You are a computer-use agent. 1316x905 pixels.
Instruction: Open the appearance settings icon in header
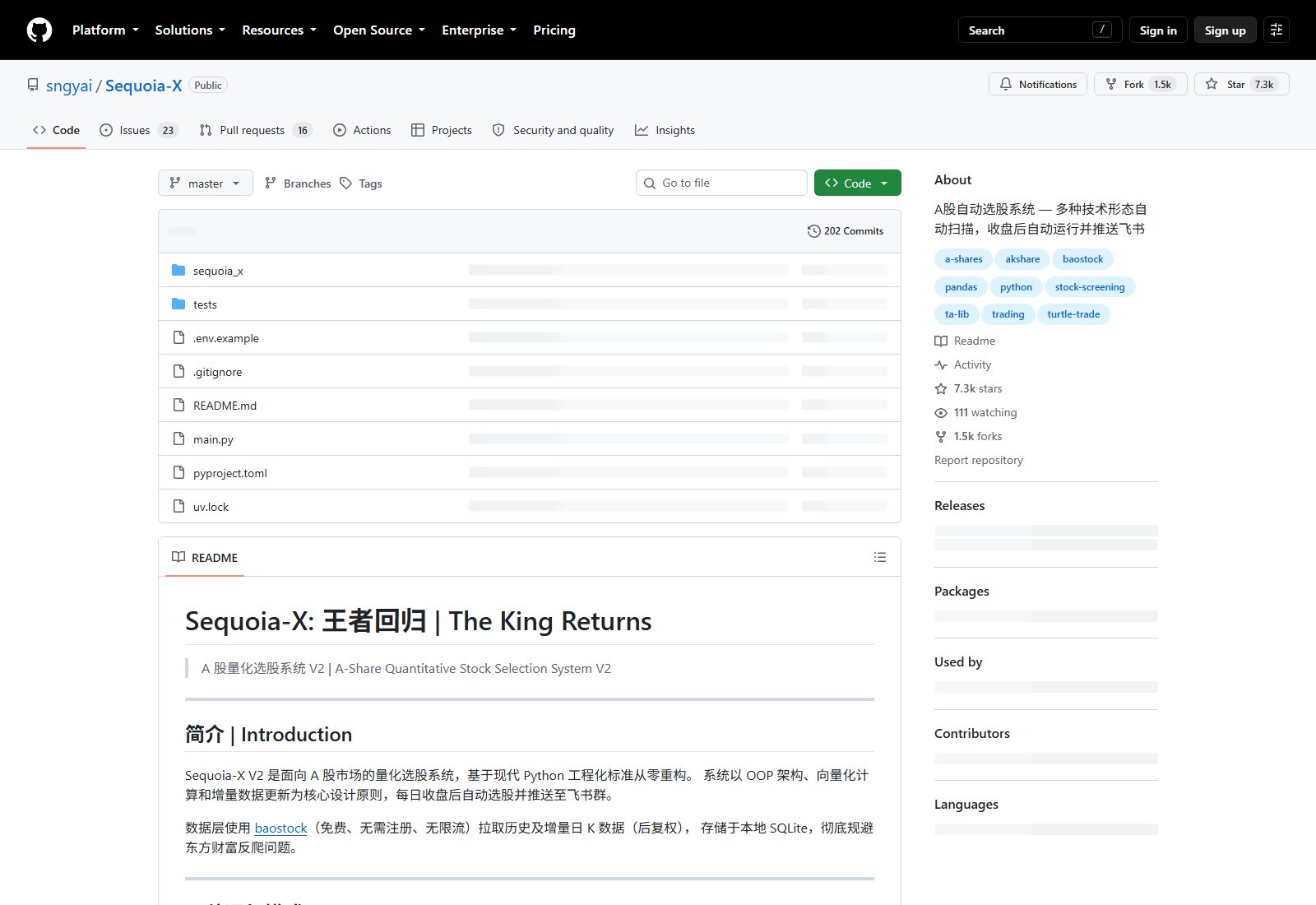pyautogui.click(x=1277, y=30)
